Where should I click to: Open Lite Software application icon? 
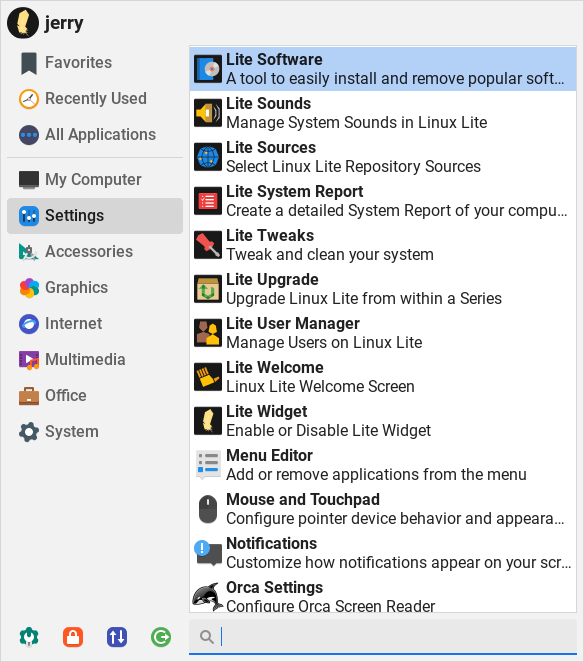(x=208, y=69)
